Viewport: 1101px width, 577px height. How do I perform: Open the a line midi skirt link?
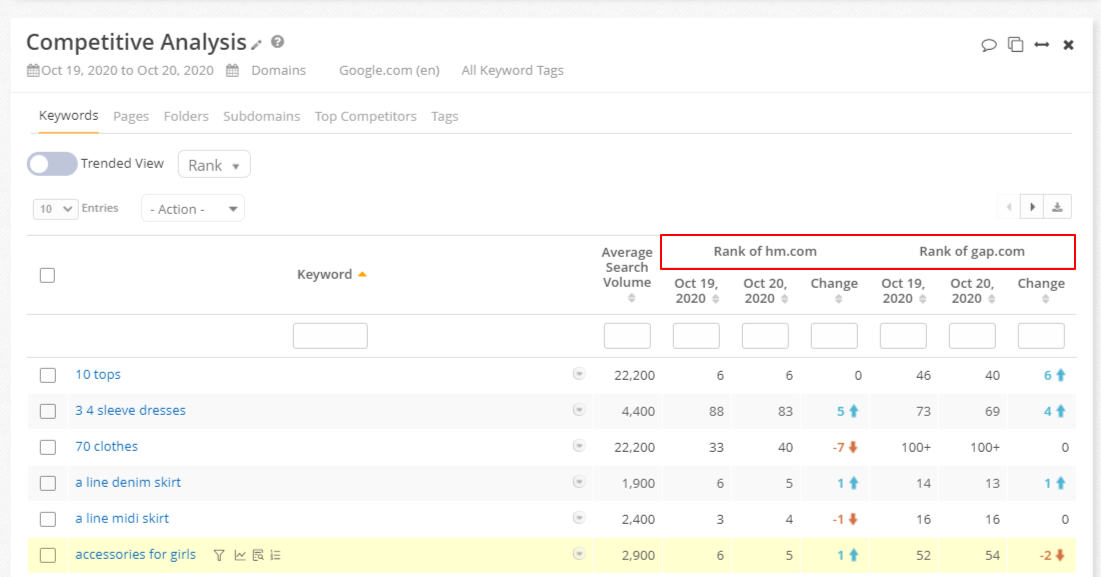(122, 518)
